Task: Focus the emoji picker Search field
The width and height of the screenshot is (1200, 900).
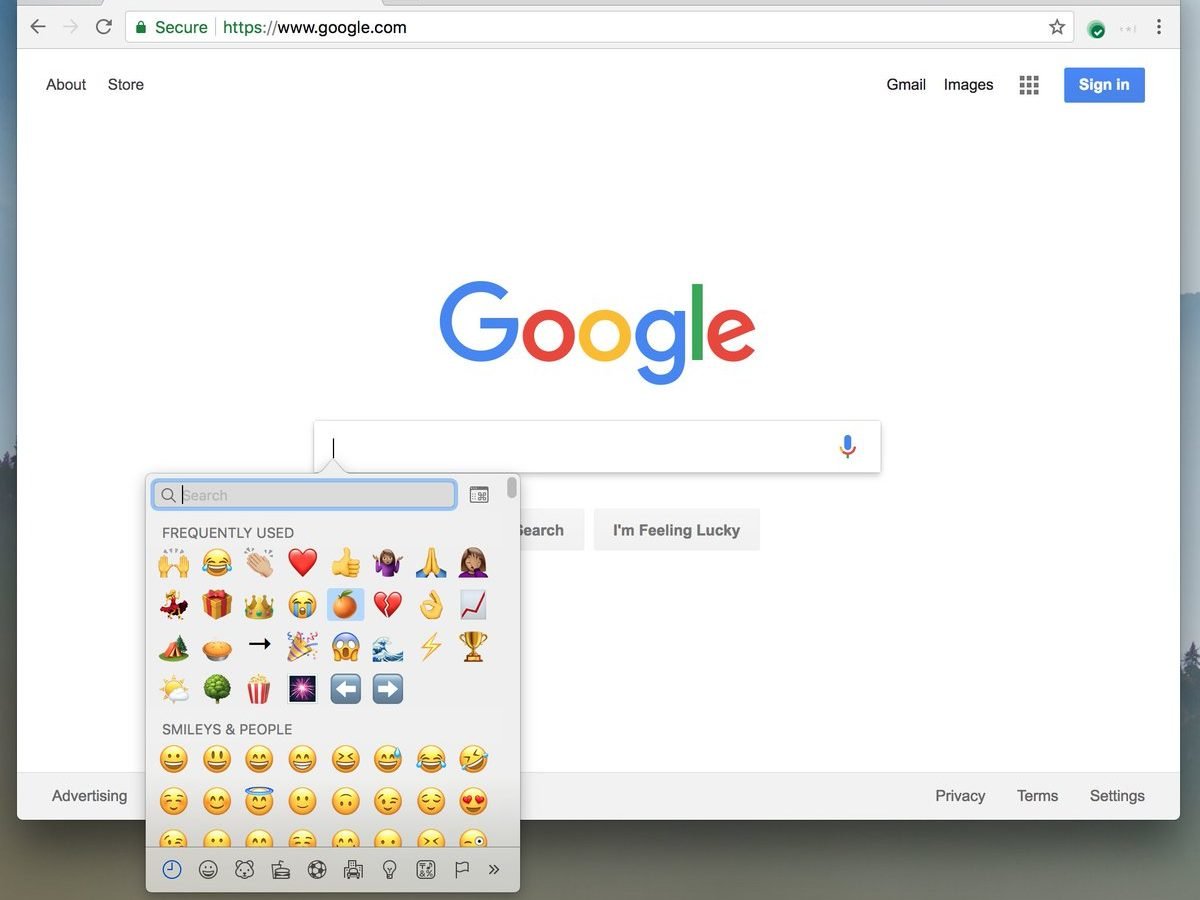Action: [x=305, y=495]
